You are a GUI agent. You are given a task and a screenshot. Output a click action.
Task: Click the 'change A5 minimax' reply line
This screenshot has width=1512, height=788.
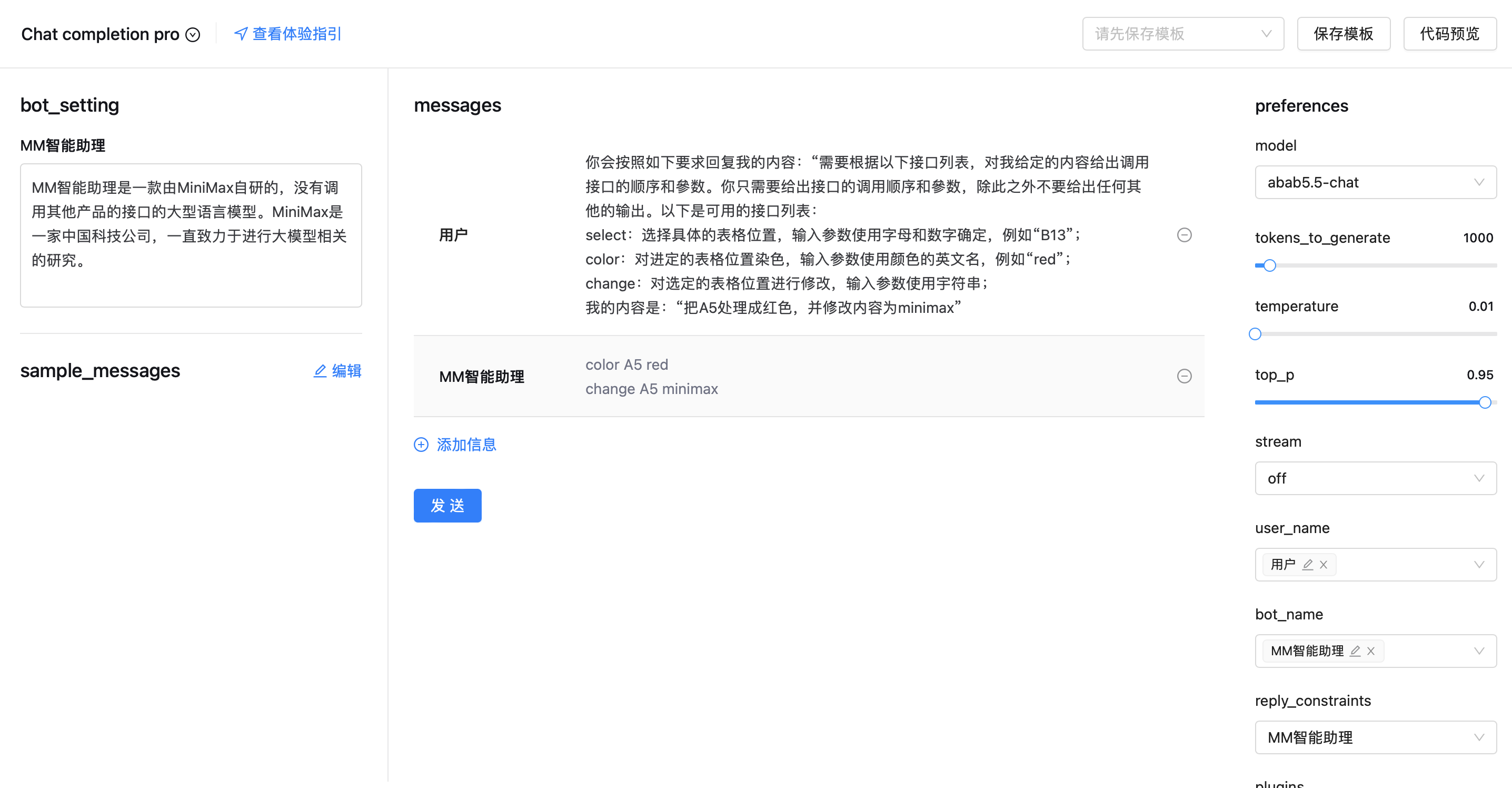652,389
